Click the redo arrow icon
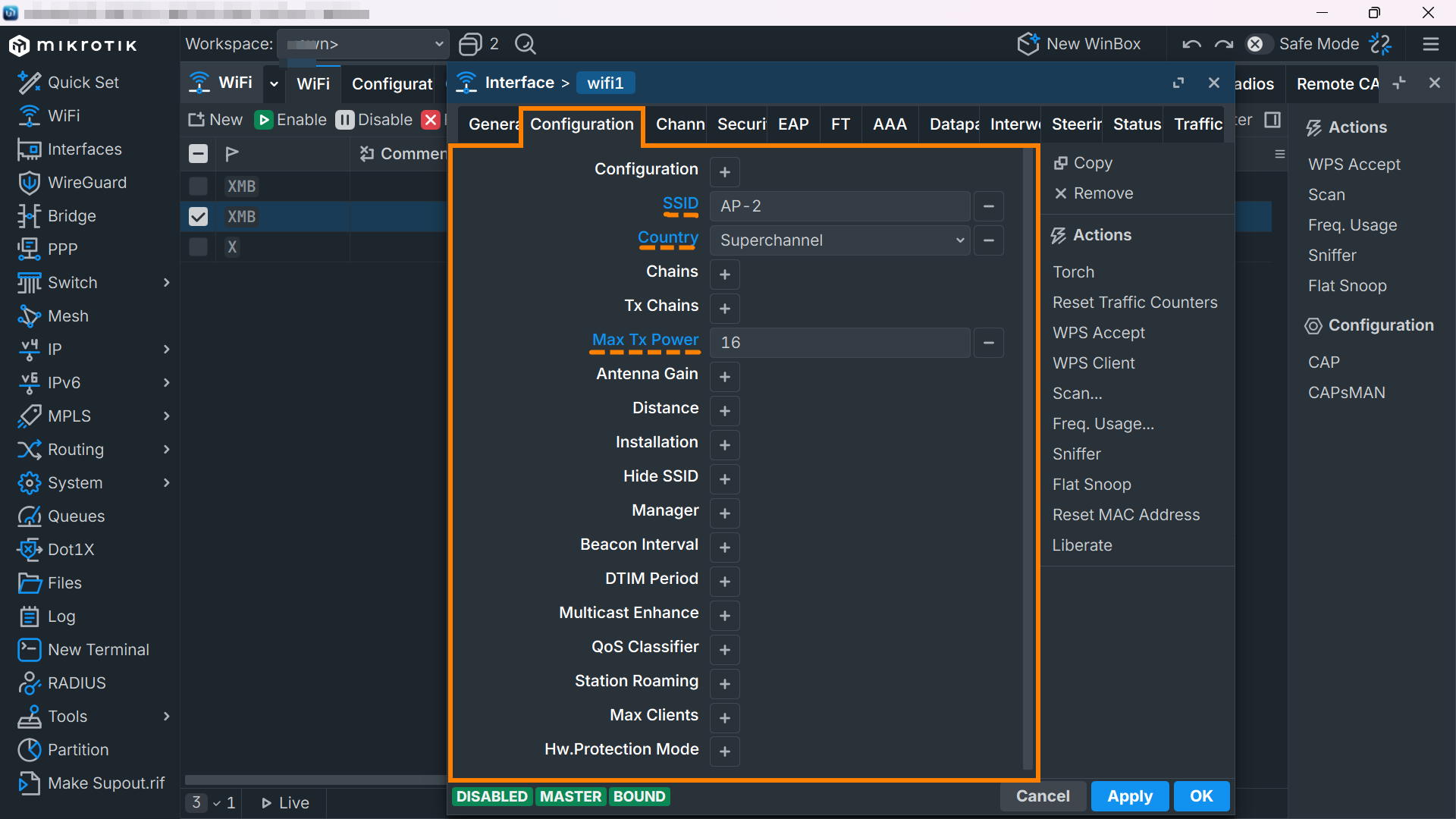This screenshot has width=1456, height=819. coord(1223,44)
